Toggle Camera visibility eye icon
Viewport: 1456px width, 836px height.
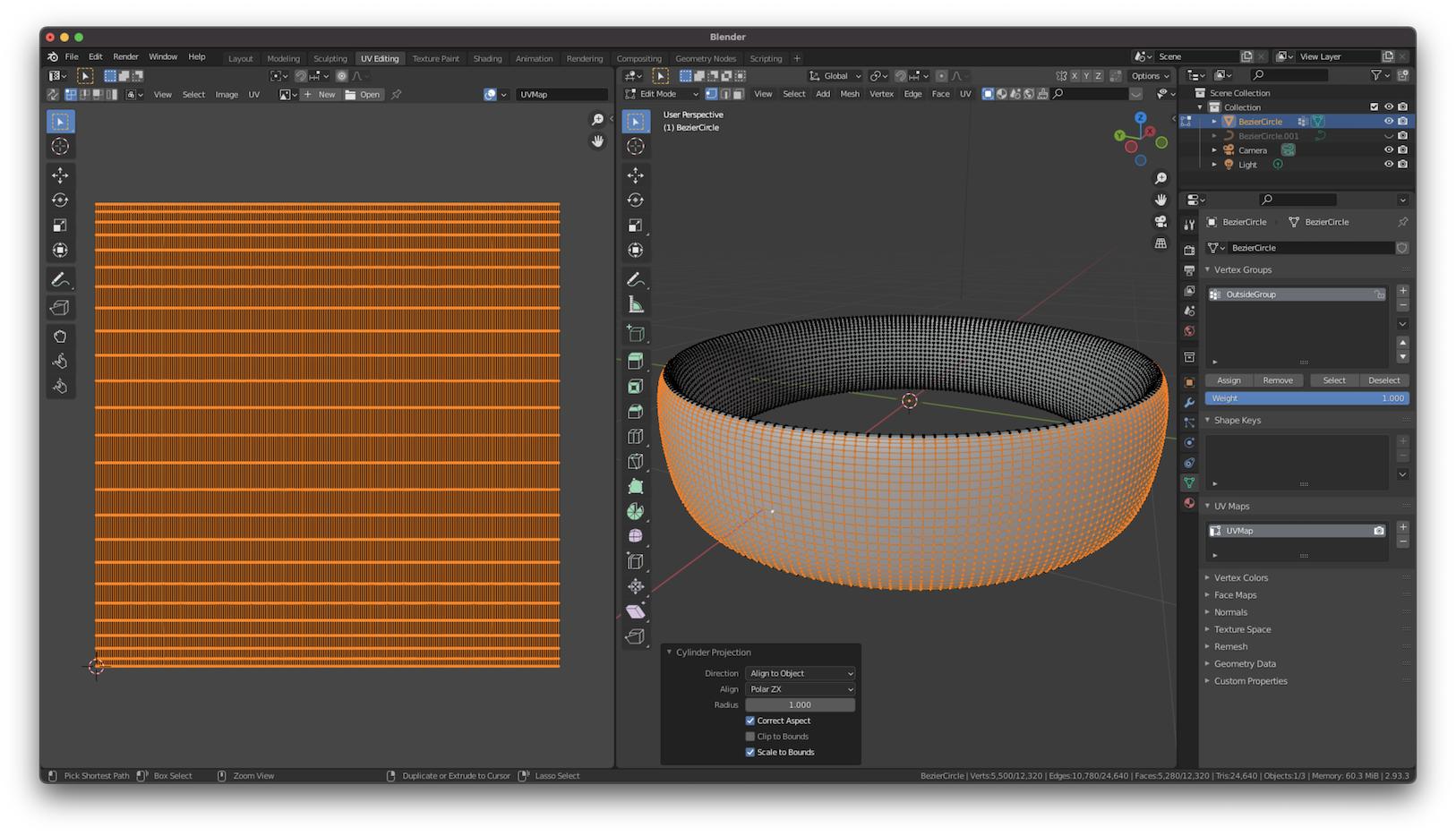pyautogui.click(x=1389, y=149)
